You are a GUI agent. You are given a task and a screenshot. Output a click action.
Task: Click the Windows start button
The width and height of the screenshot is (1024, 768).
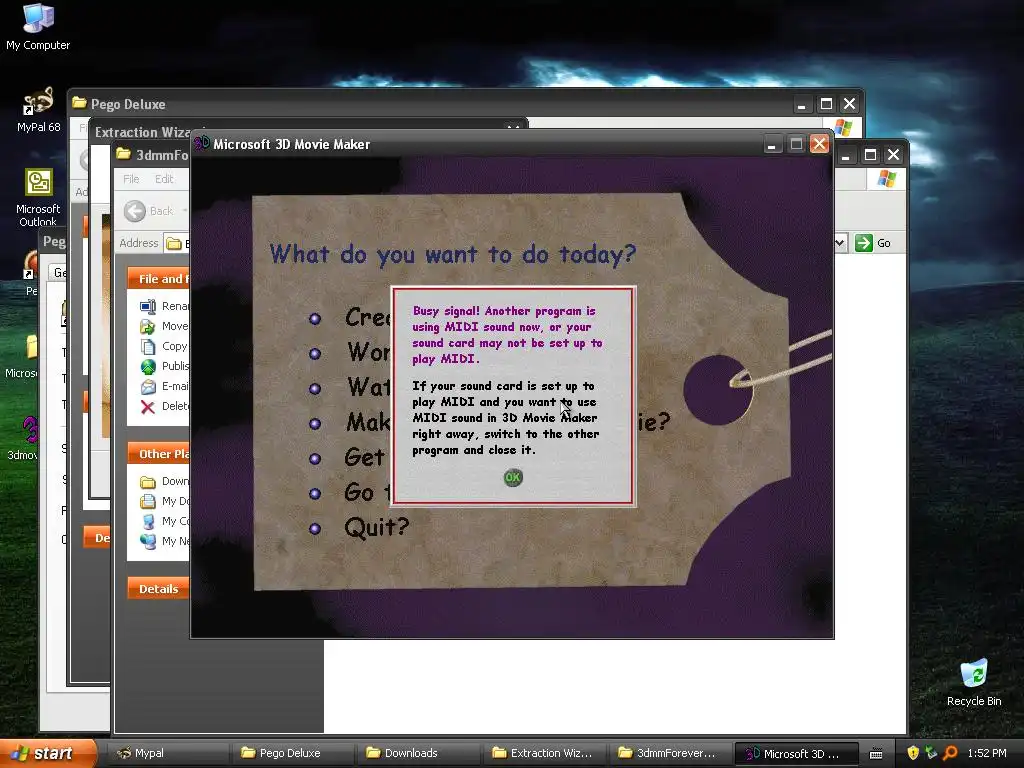click(x=46, y=753)
